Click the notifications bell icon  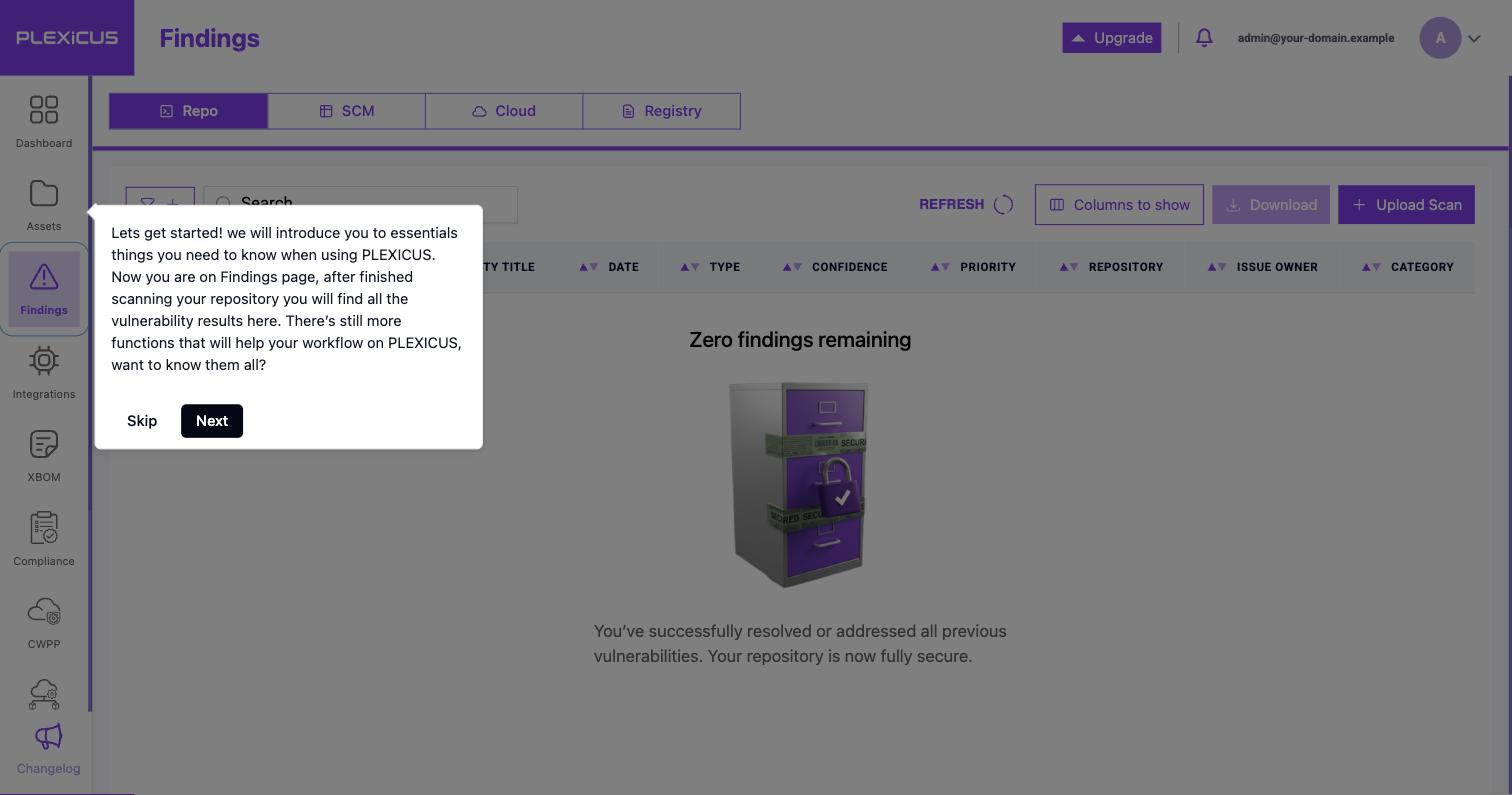(x=1204, y=38)
